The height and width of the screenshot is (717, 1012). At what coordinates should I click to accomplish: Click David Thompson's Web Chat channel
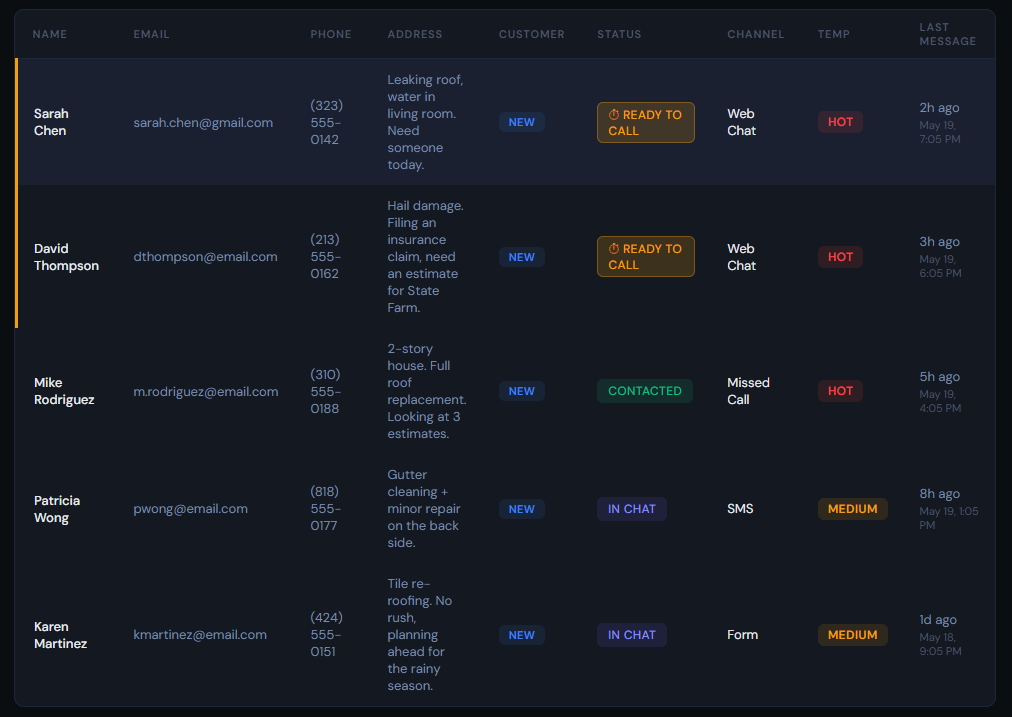click(x=742, y=257)
